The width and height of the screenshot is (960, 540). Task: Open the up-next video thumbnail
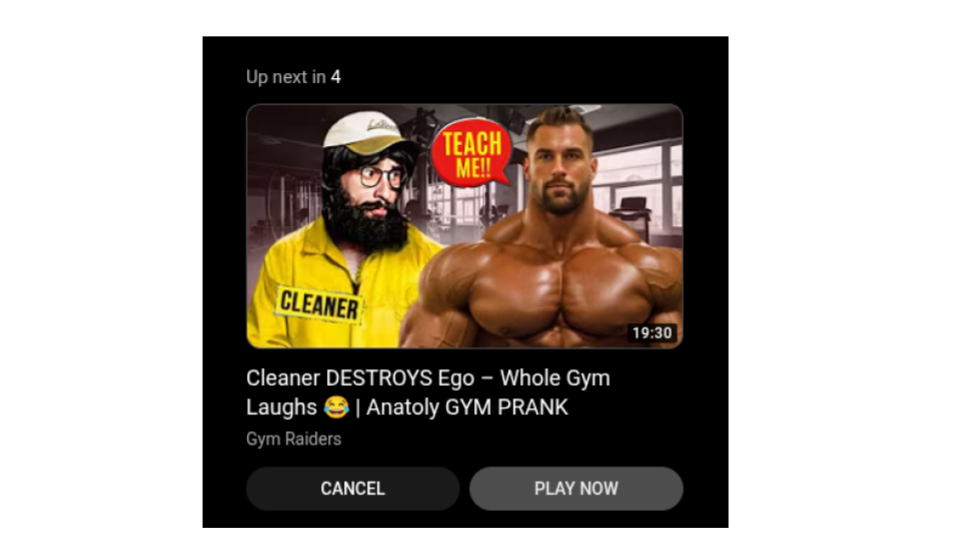tap(465, 226)
